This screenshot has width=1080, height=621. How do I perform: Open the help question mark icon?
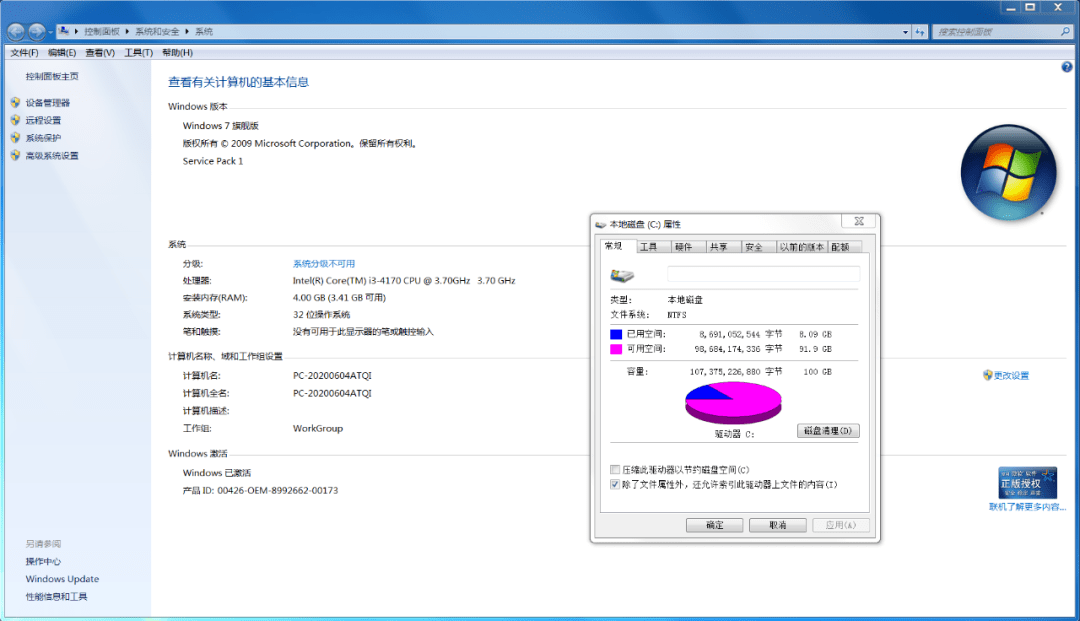[x=1066, y=67]
